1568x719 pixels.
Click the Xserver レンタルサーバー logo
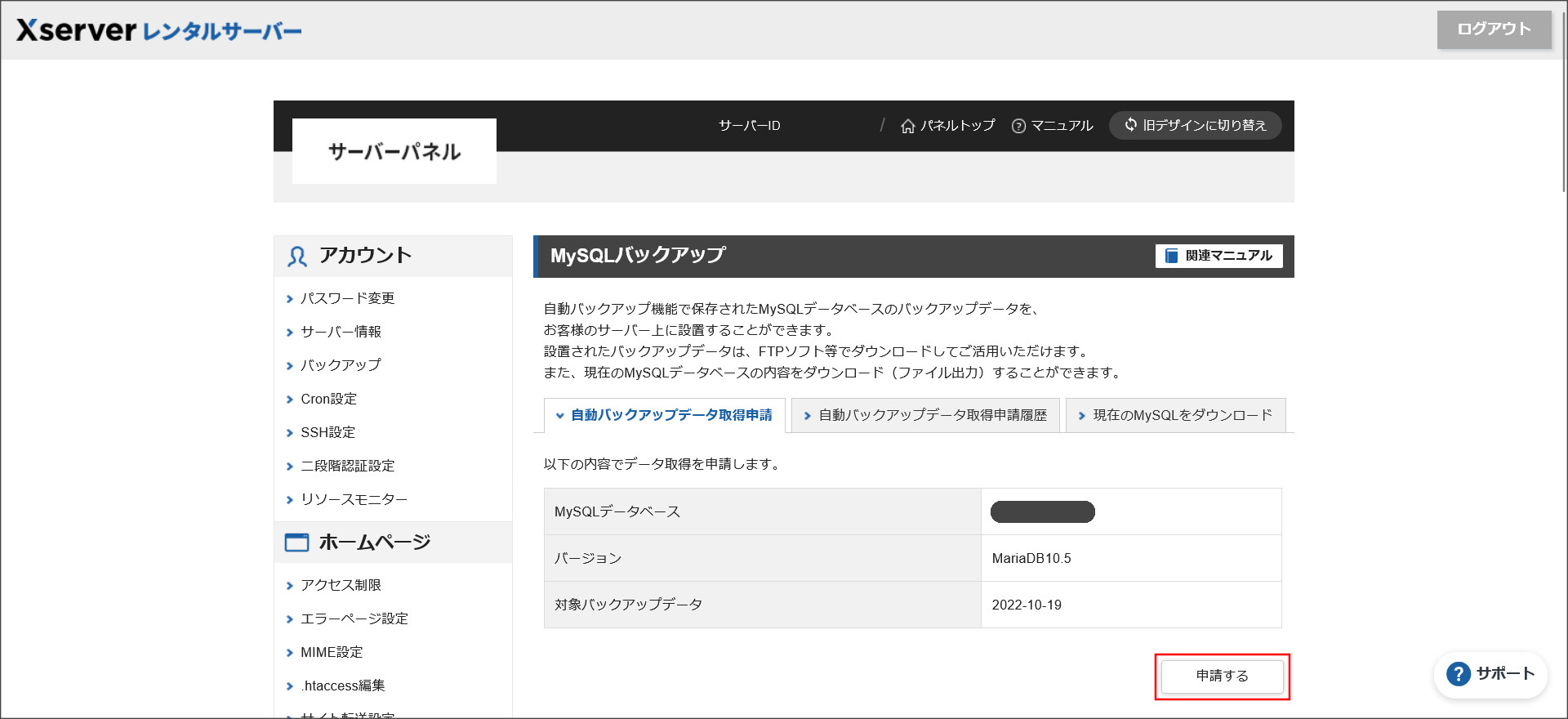[x=159, y=30]
